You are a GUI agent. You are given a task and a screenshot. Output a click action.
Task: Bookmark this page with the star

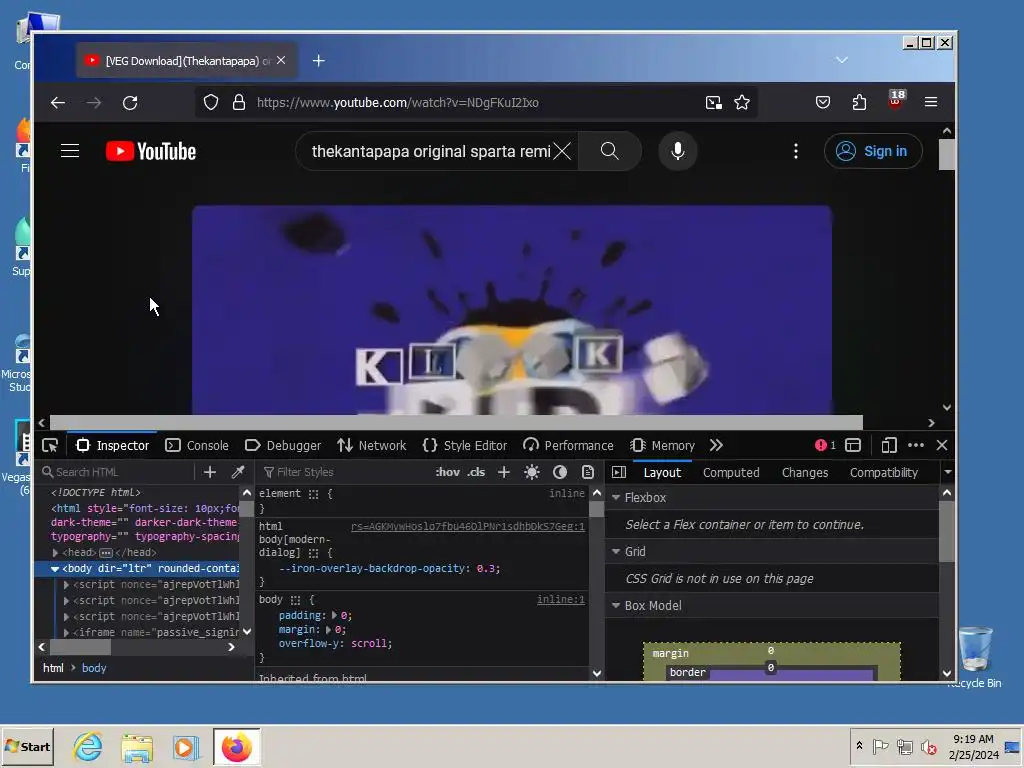pos(742,103)
